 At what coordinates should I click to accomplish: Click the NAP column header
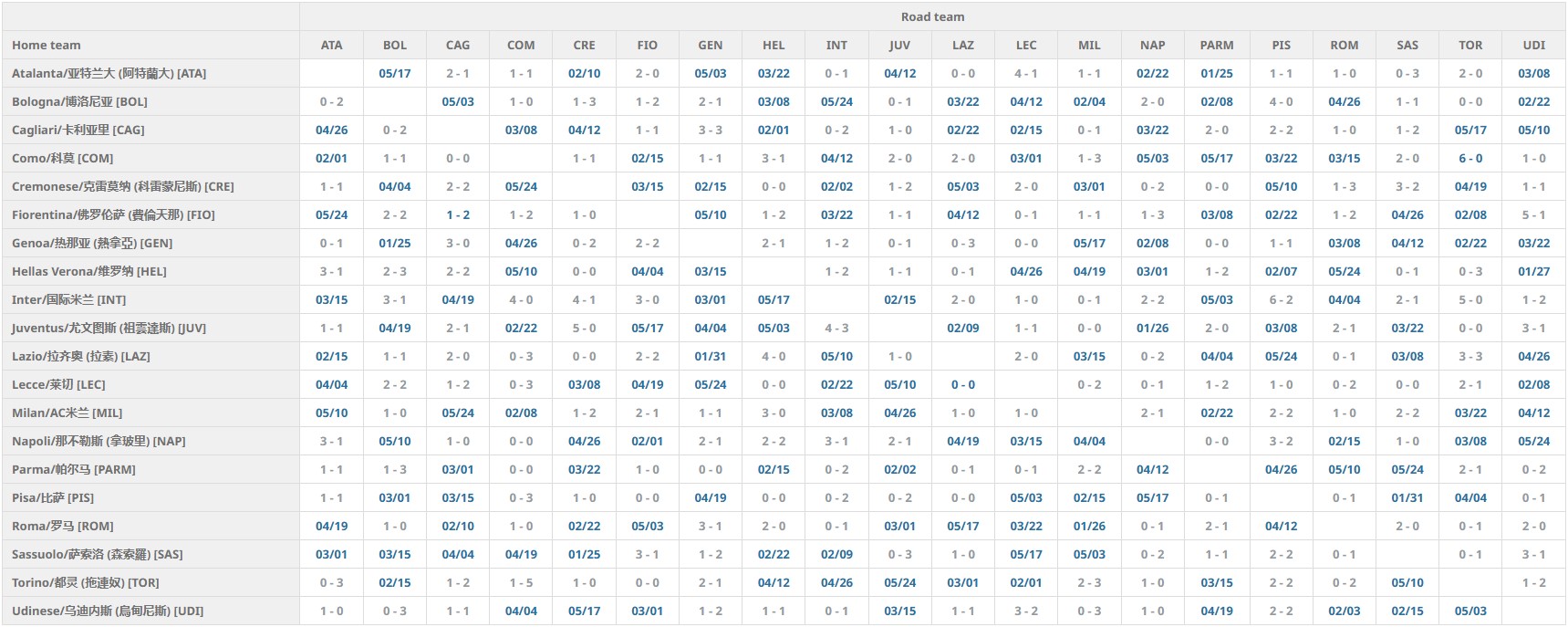tap(1152, 45)
